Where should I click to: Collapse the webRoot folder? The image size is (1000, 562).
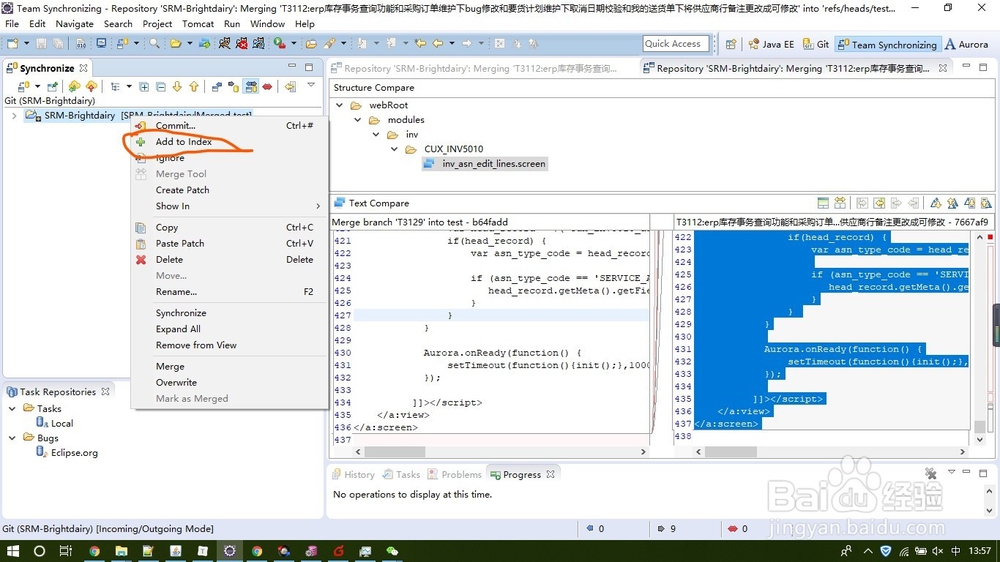(x=340, y=105)
